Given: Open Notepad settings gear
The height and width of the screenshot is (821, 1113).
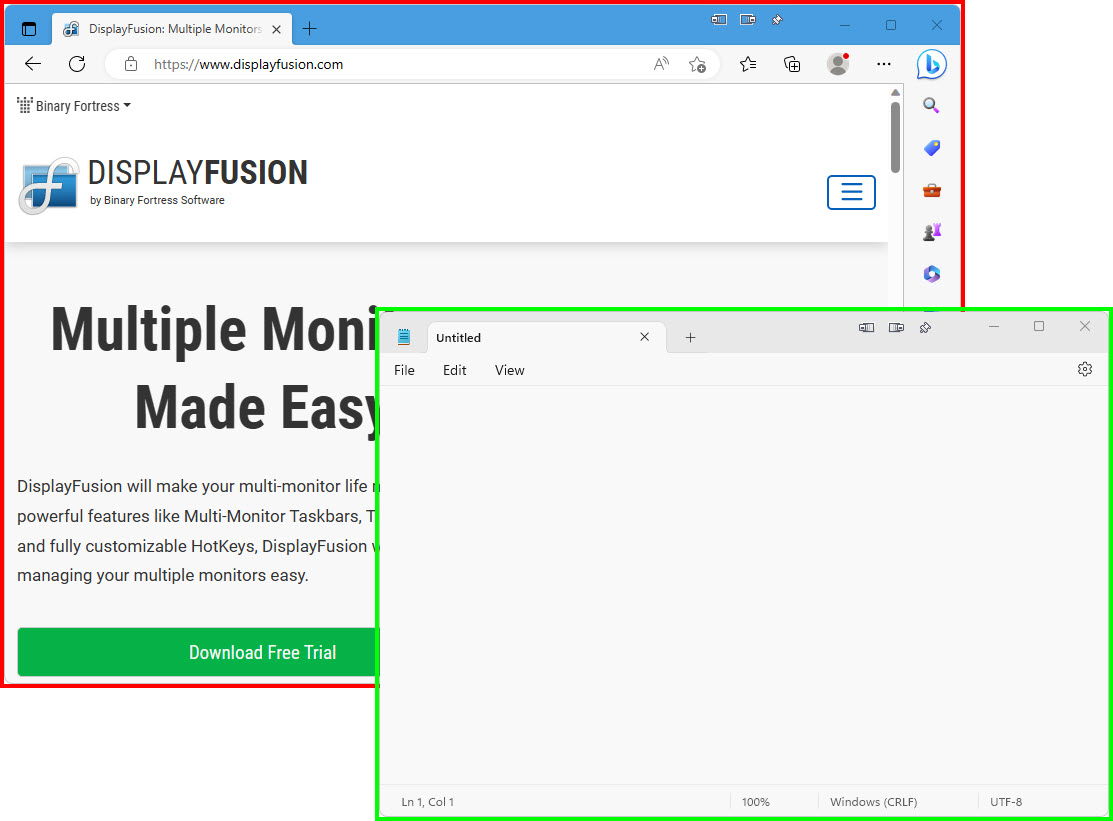Looking at the screenshot, I should [x=1085, y=370].
